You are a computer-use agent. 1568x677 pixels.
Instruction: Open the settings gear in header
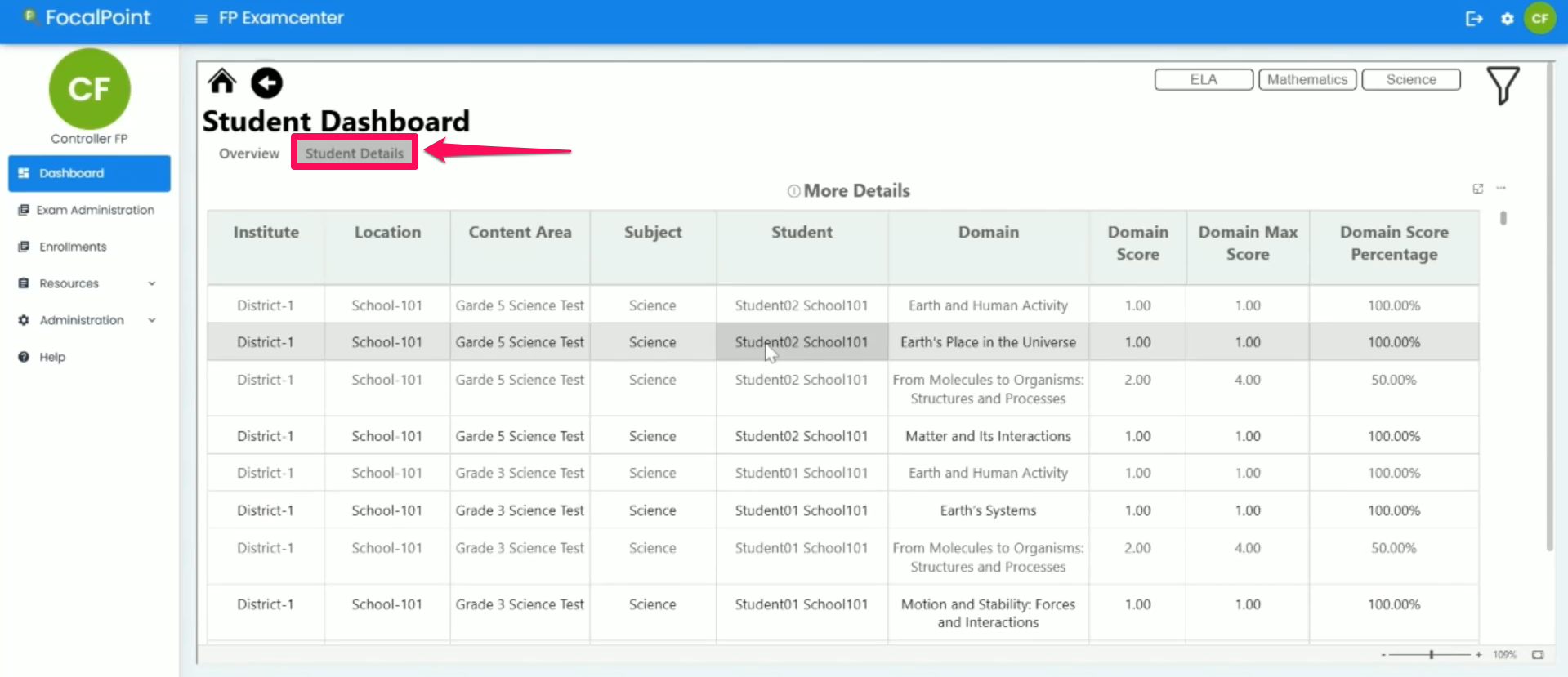1508,18
